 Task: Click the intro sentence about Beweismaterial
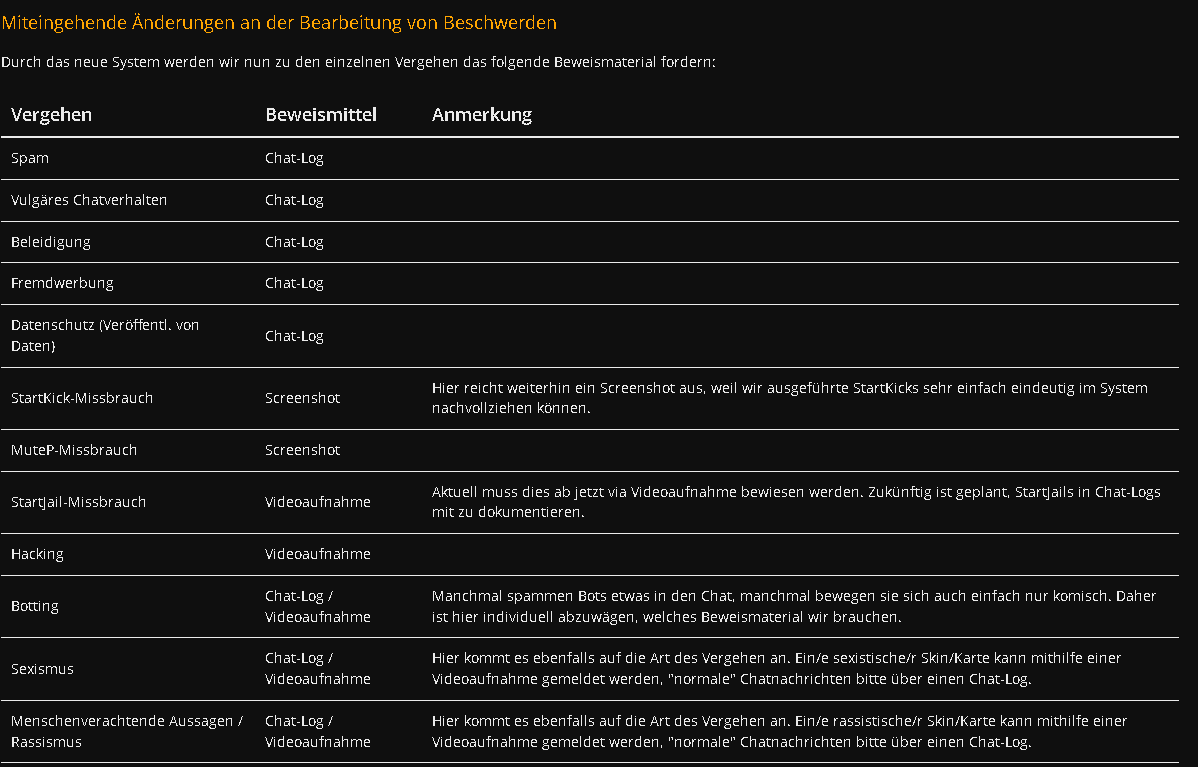(x=358, y=62)
